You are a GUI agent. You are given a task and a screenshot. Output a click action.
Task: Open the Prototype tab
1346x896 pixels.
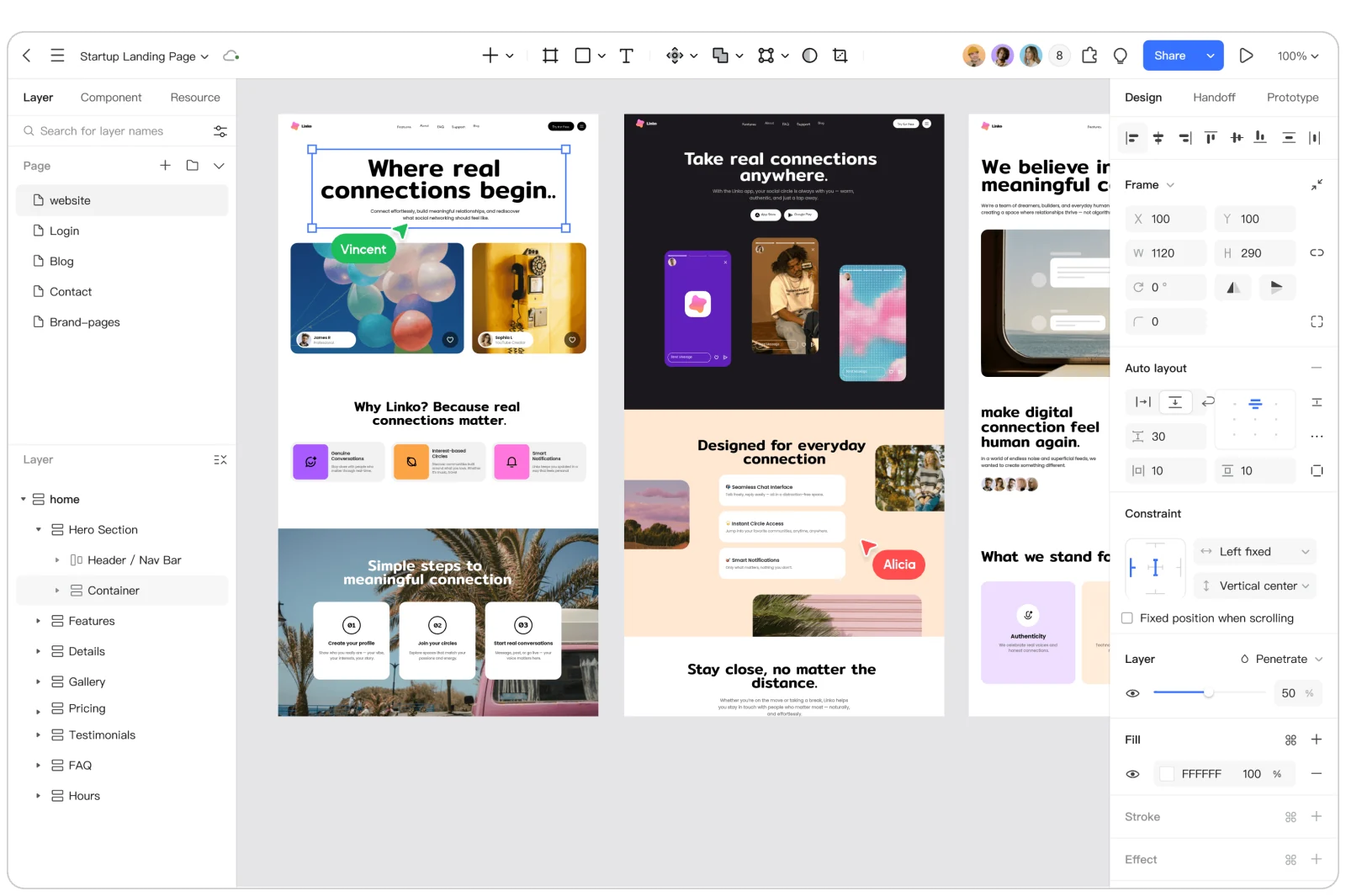[1292, 98]
